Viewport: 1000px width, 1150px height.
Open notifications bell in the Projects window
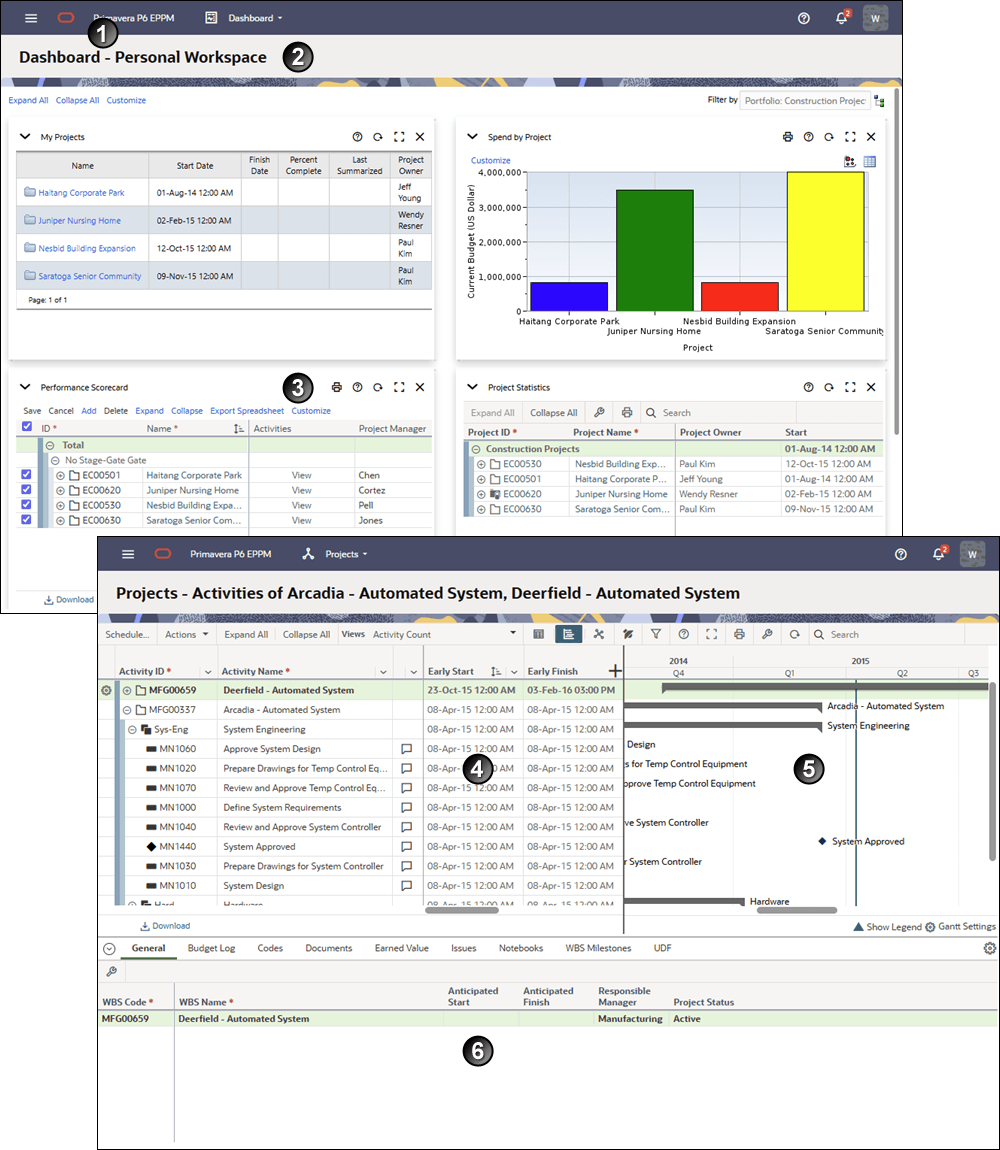tap(938, 554)
